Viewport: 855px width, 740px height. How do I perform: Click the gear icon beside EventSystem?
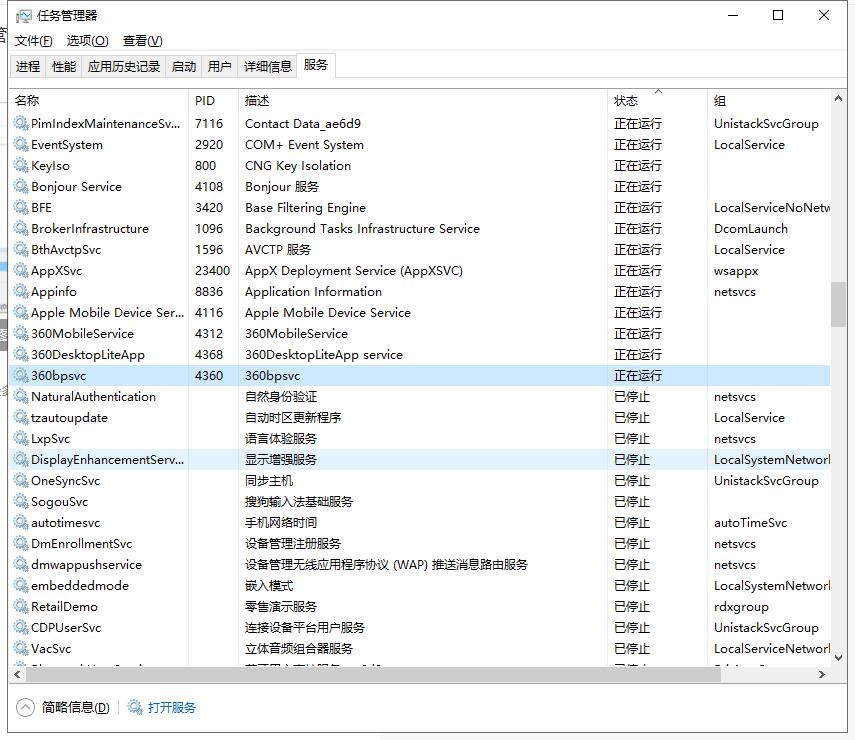pyautogui.click(x=20, y=145)
